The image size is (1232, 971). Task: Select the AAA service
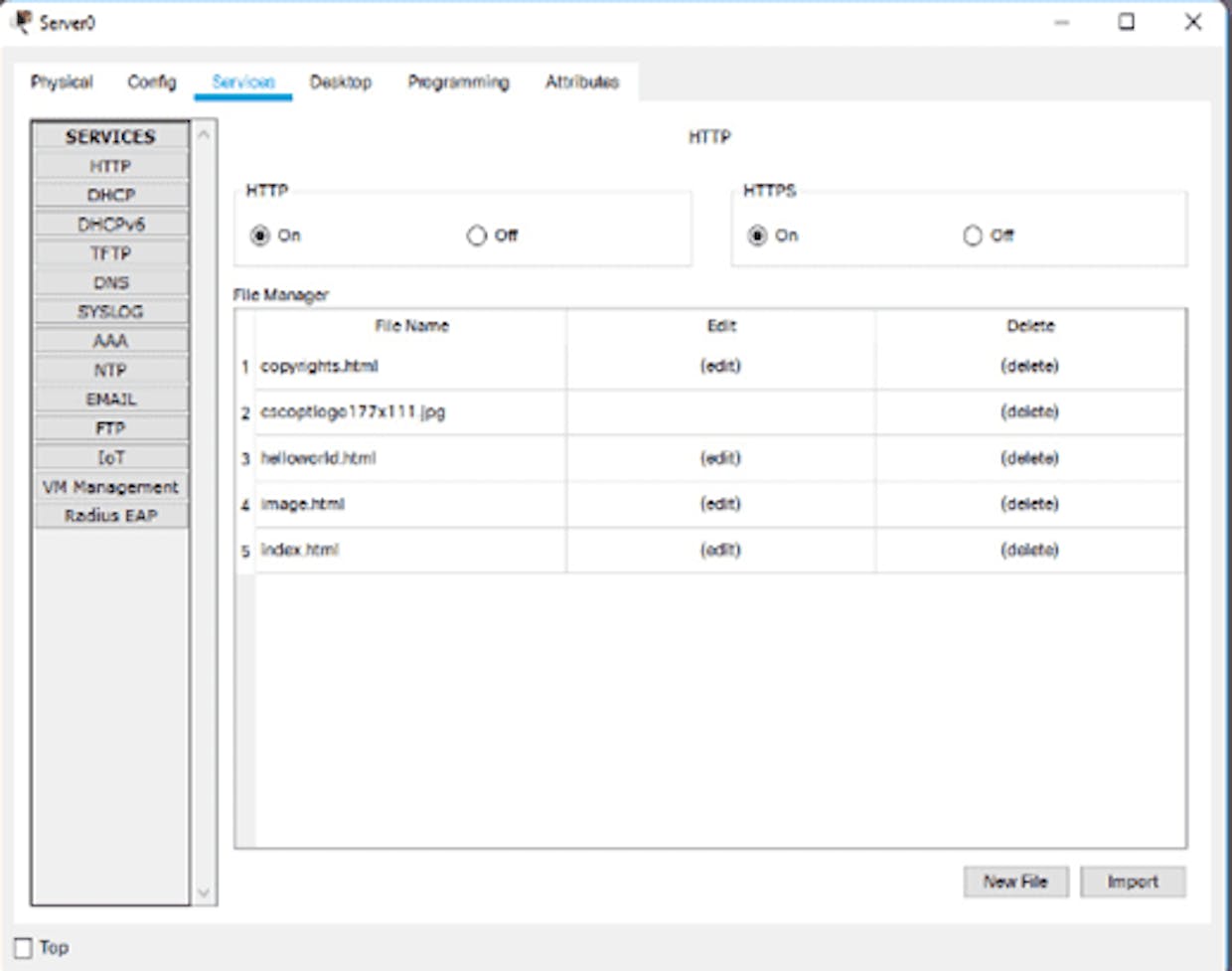(x=110, y=341)
